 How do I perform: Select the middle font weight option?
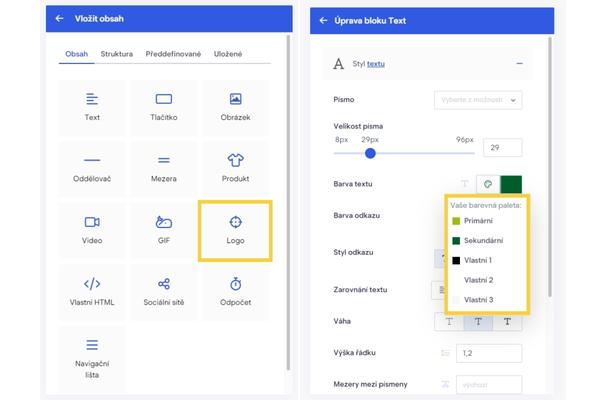coord(478,321)
